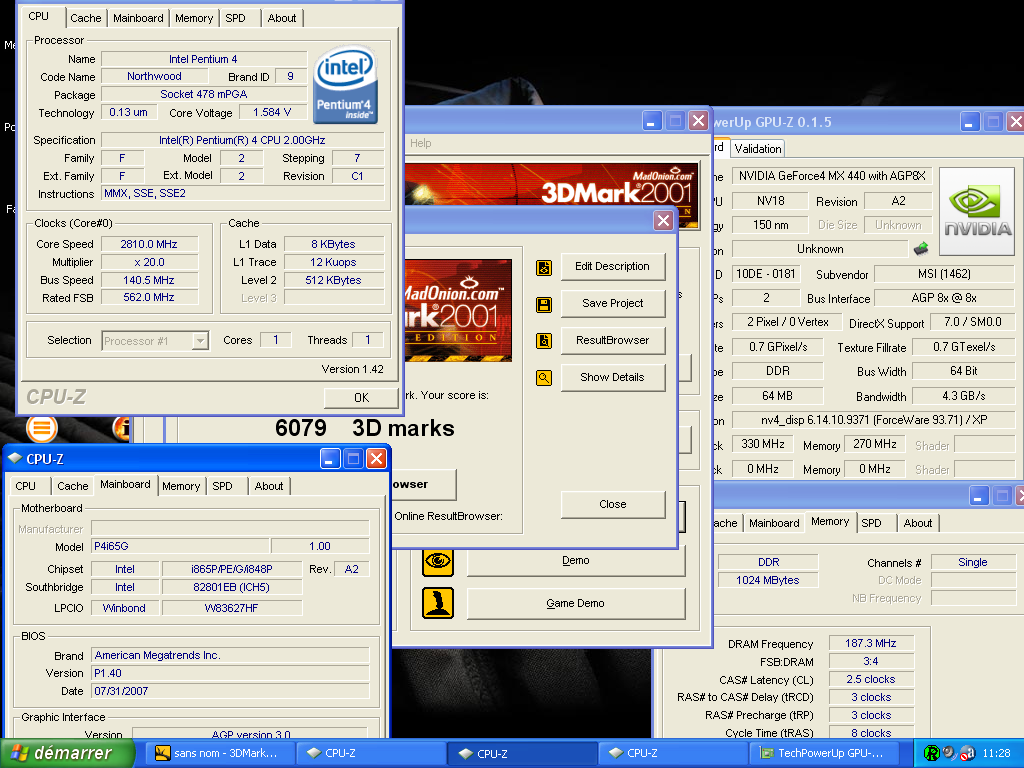Click the Show Details magnifier icon
Viewport: 1024px width, 768px height.
[x=543, y=377]
